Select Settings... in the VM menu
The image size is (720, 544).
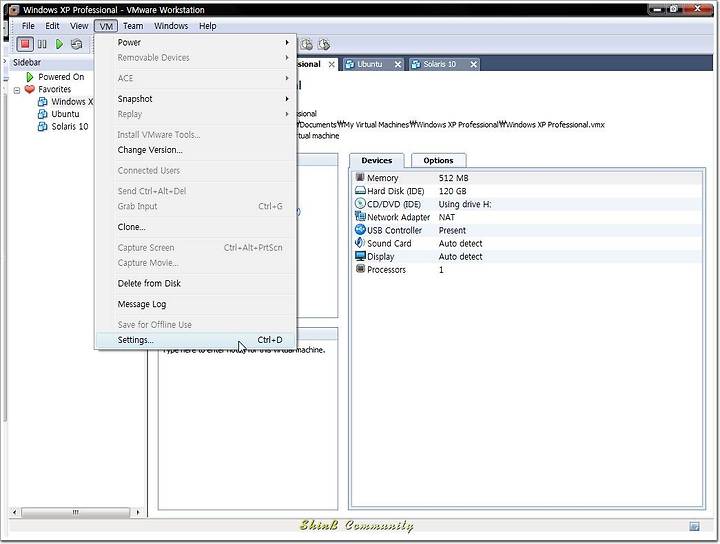pyautogui.click(x=196, y=340)
